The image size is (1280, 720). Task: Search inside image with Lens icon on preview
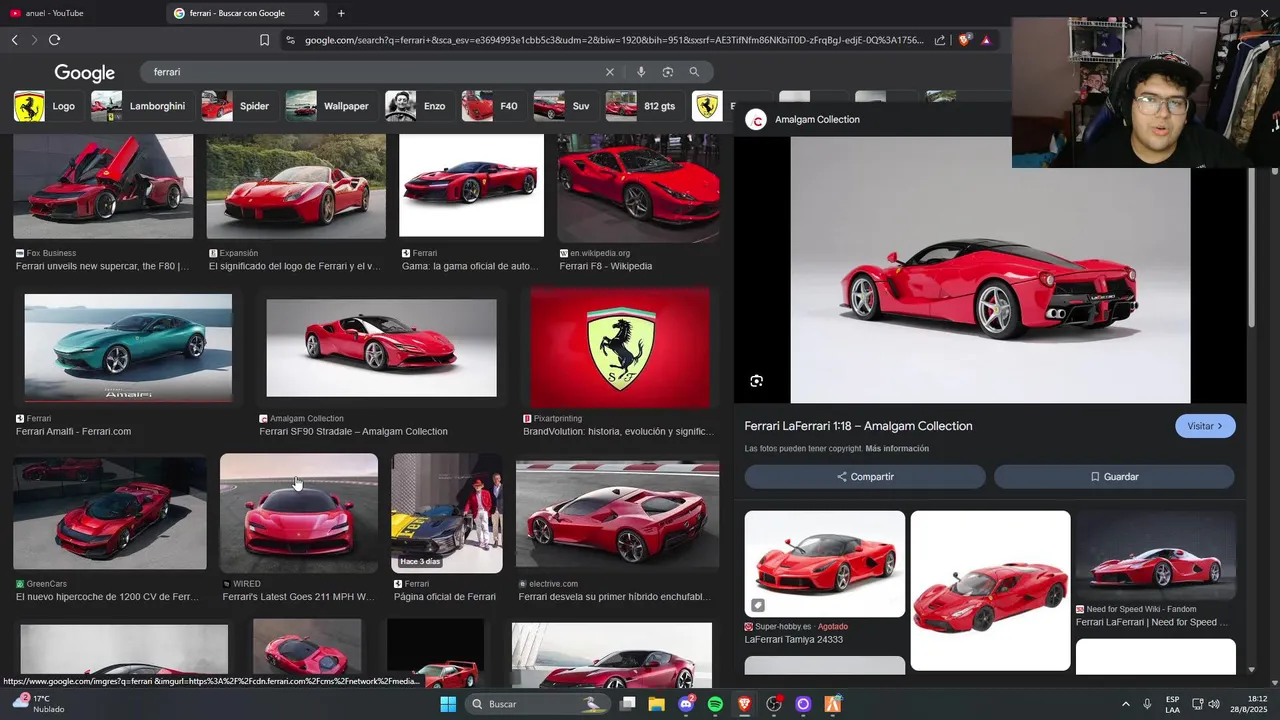[x=756, y=381]
